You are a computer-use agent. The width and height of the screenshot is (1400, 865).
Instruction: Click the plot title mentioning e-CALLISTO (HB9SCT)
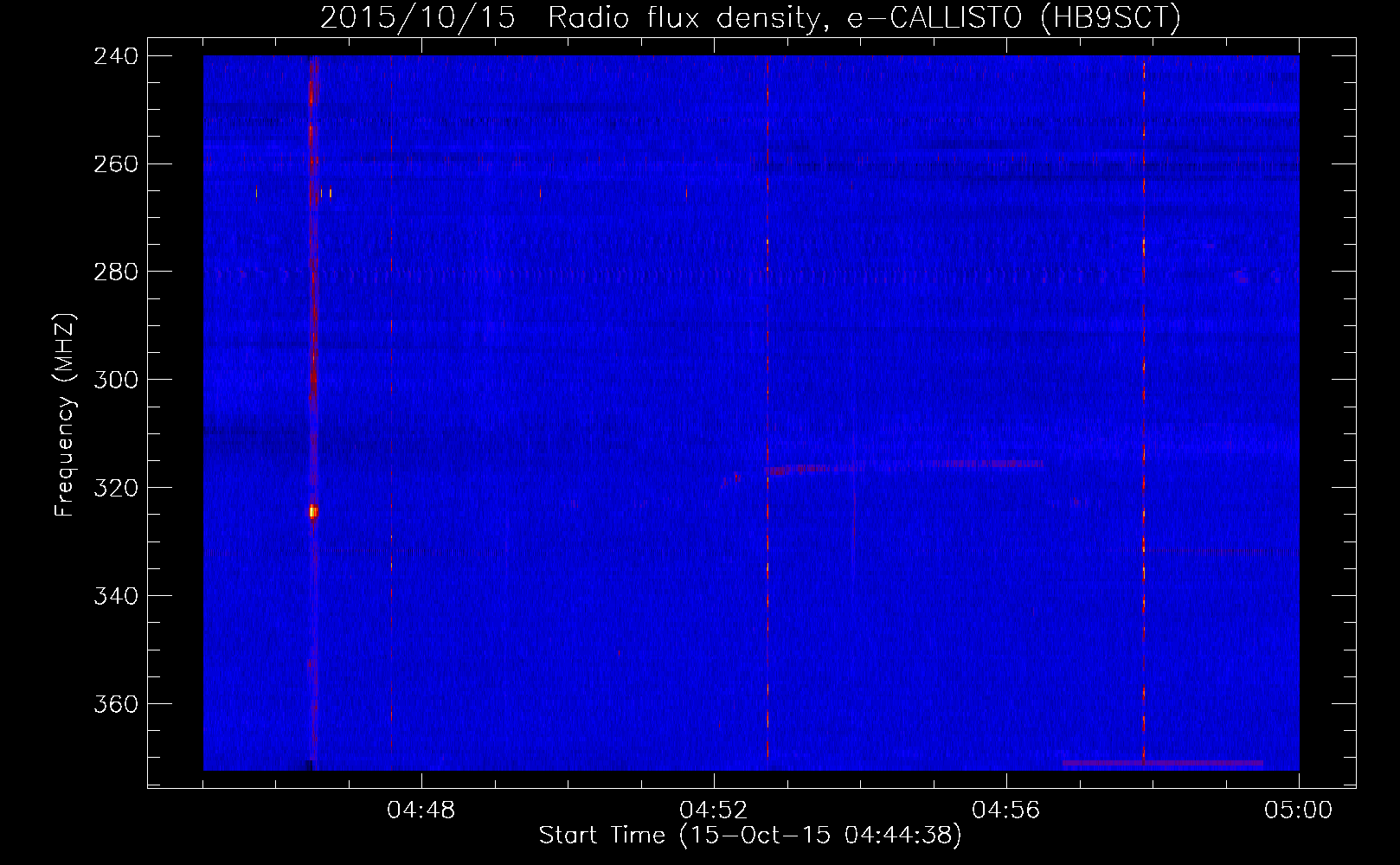750,17
